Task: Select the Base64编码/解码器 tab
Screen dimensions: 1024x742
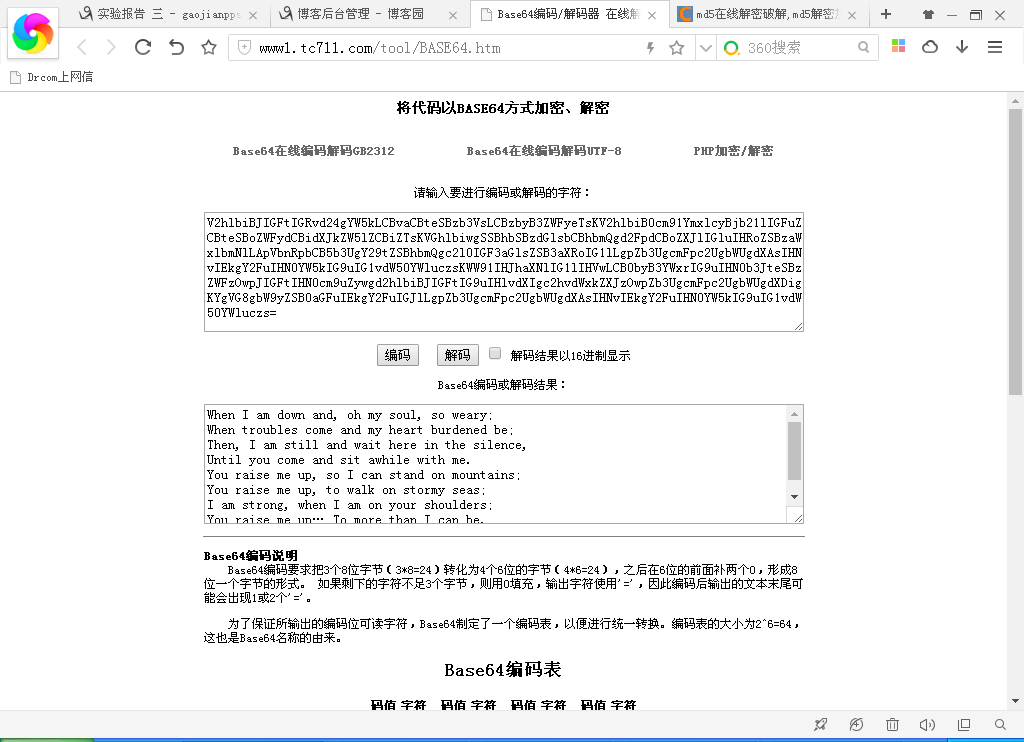Action: 570,14
